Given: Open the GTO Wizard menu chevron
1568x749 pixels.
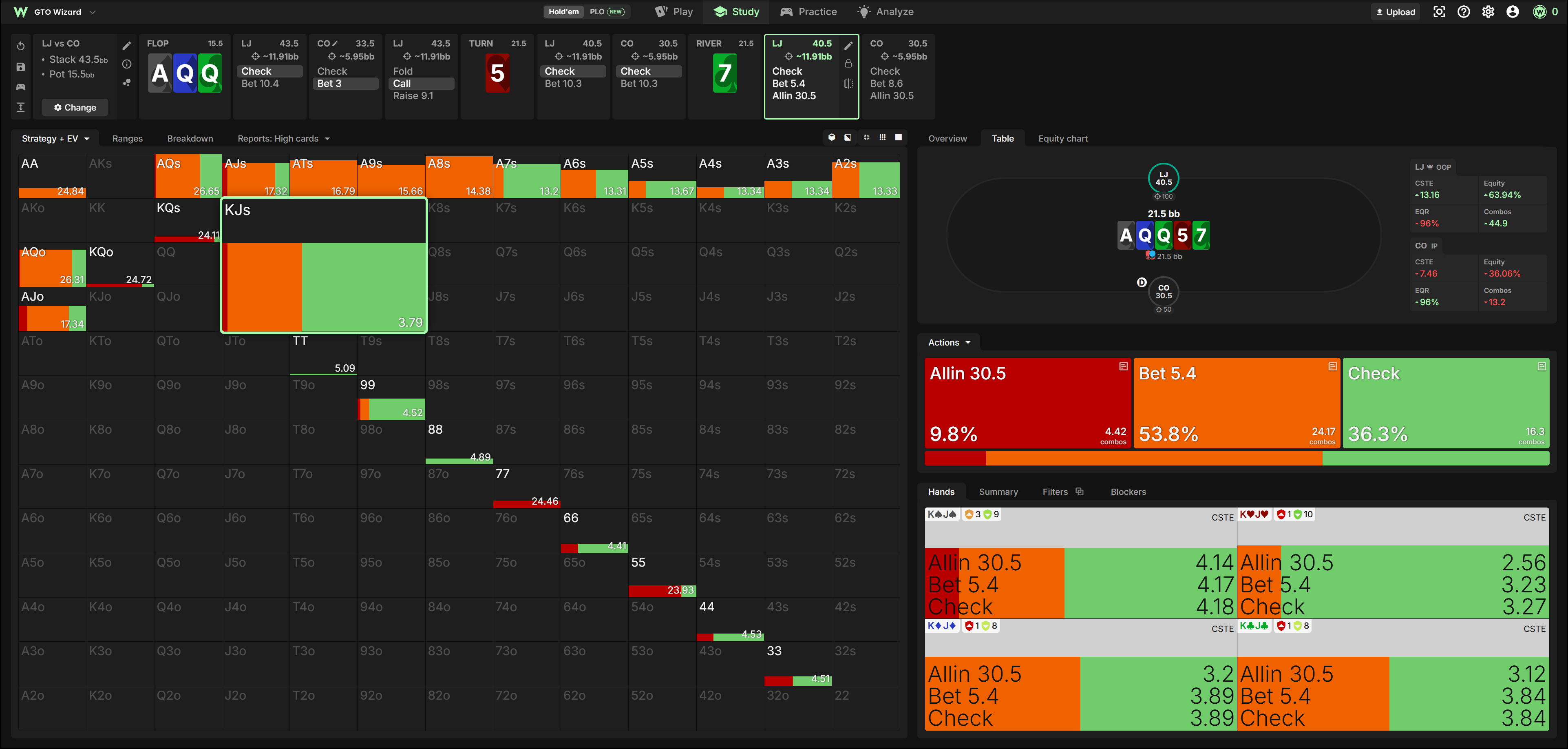Looking at the screenshot, I should point(93,11).
